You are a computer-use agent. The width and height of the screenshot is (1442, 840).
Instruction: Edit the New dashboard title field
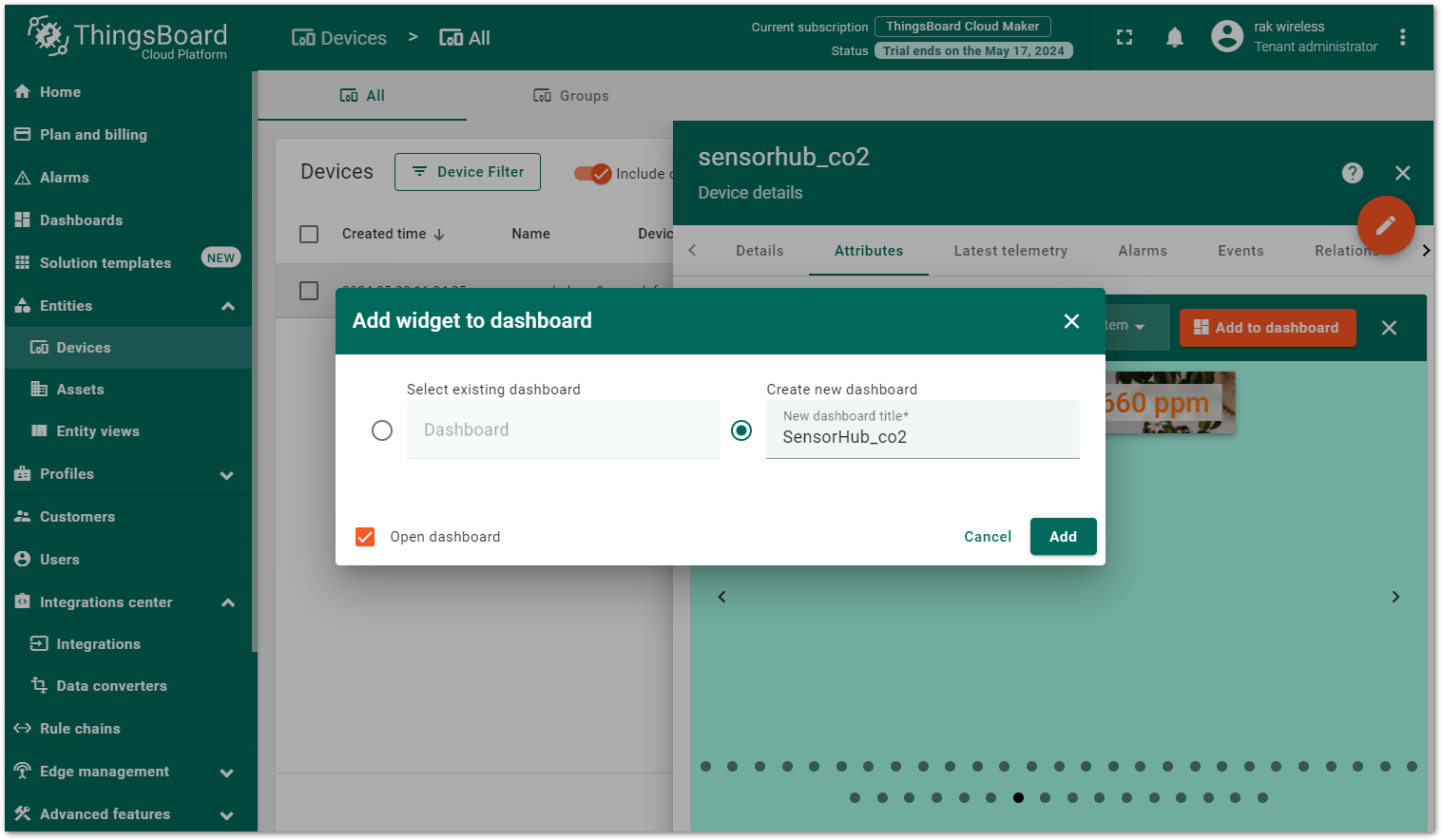(x=923, y=430)
